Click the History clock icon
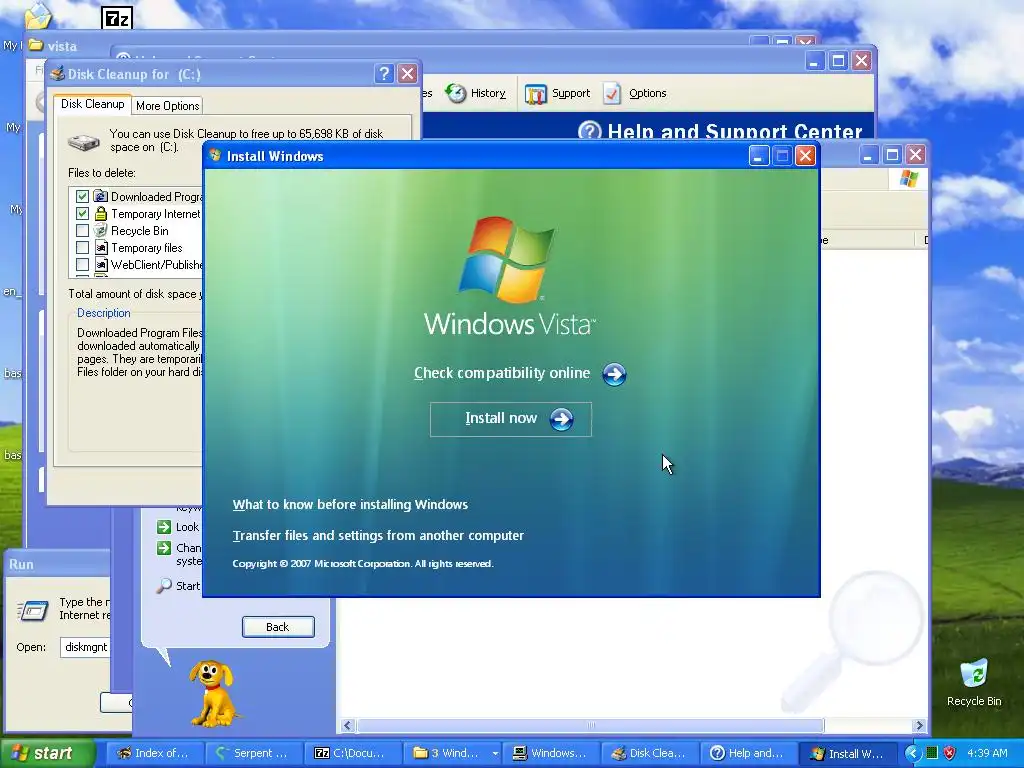 (456, 93)
